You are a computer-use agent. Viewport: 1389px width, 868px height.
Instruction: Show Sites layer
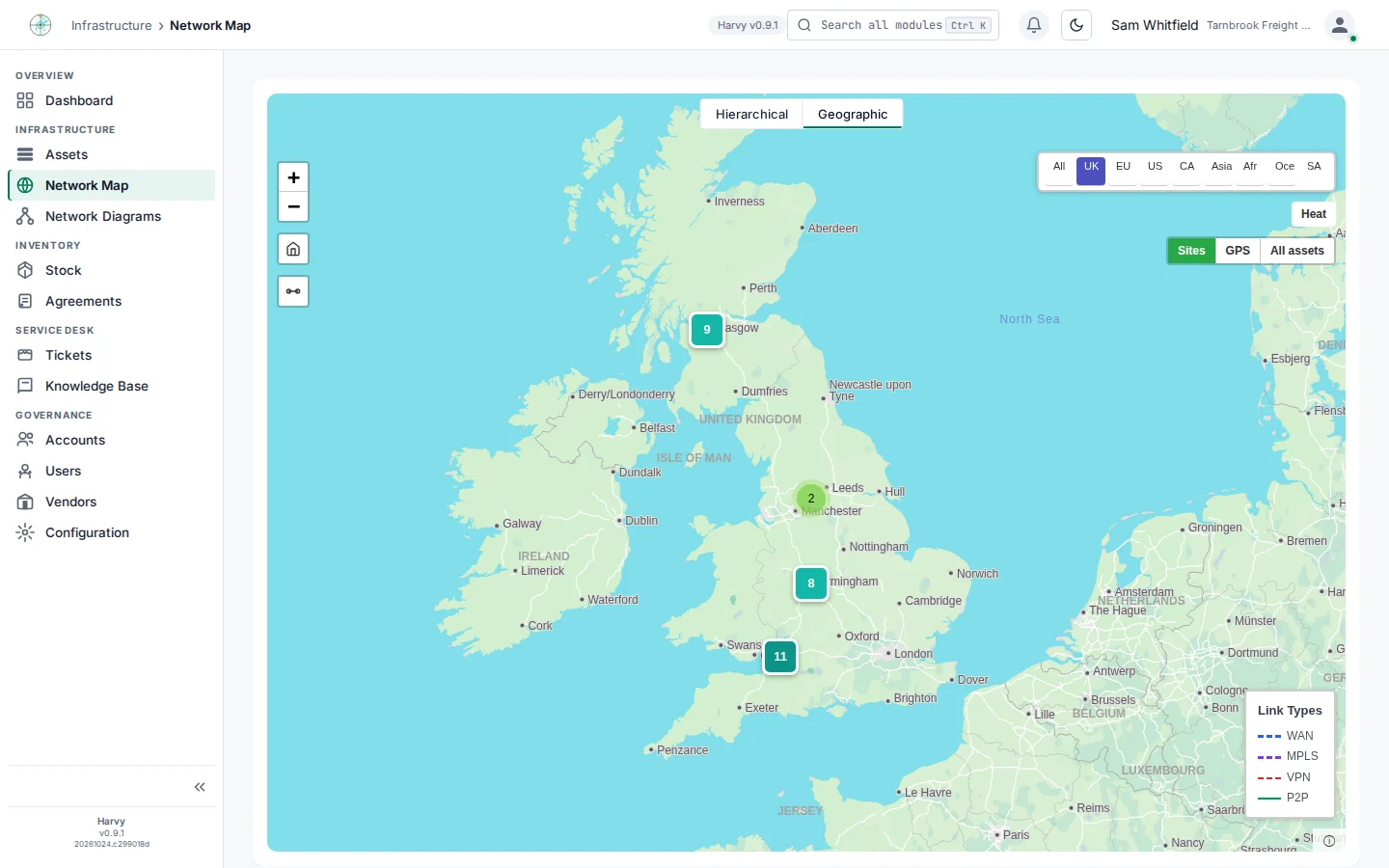[1191, 251]
